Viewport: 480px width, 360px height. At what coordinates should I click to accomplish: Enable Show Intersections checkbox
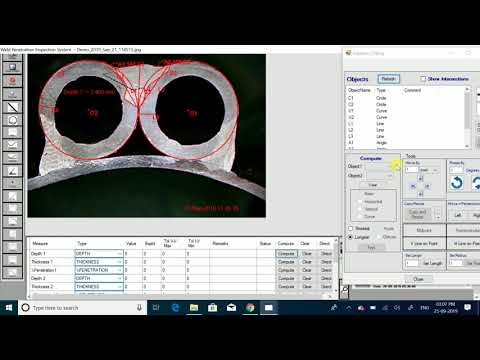click(x=423, y=79)
